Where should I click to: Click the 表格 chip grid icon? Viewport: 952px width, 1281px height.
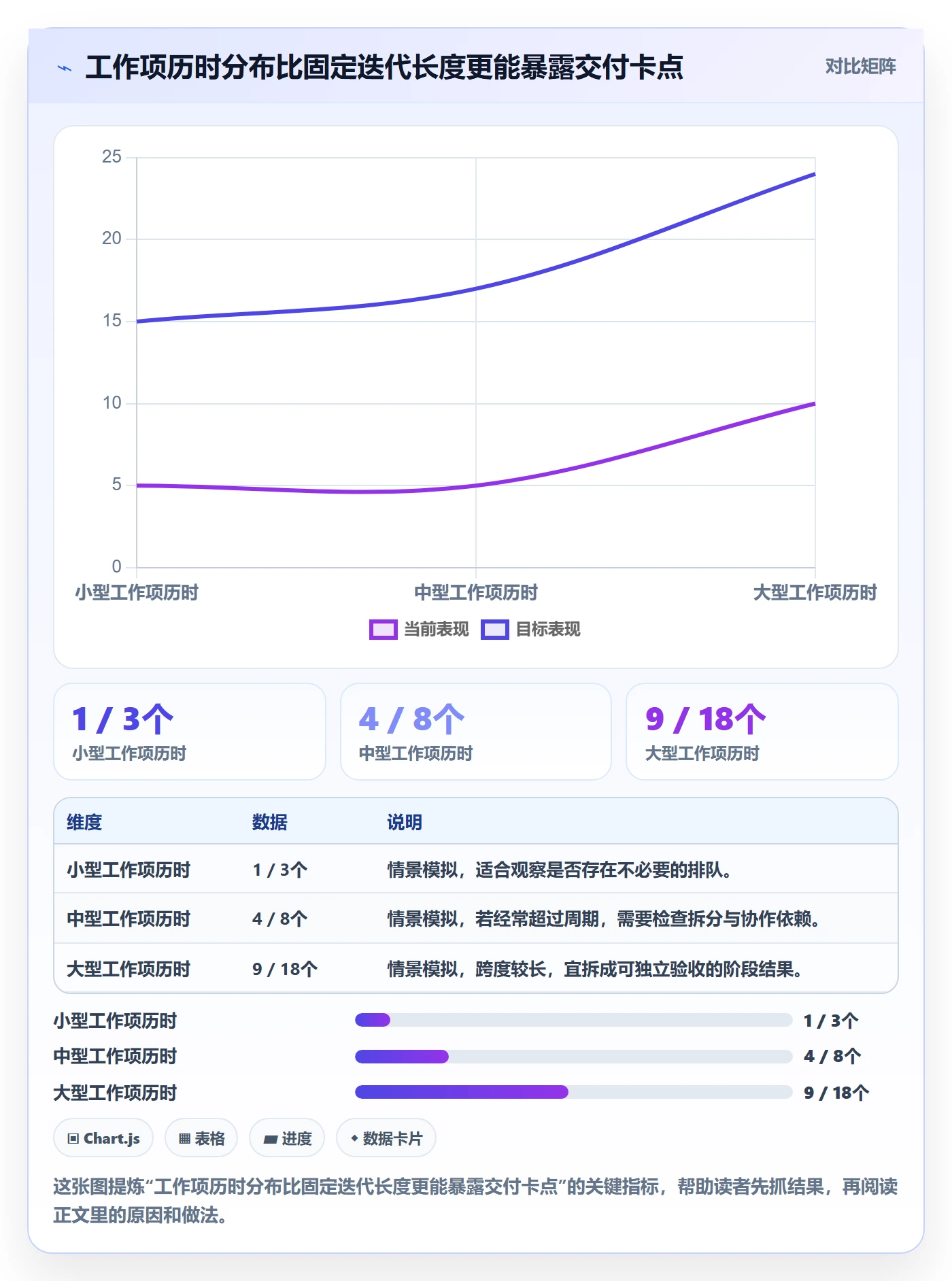(184, 1139)
